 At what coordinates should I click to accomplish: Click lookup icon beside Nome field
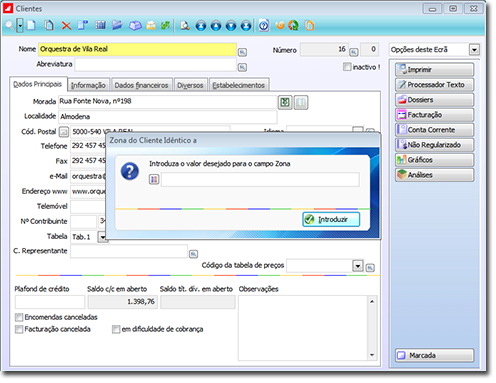pos(242,52)
